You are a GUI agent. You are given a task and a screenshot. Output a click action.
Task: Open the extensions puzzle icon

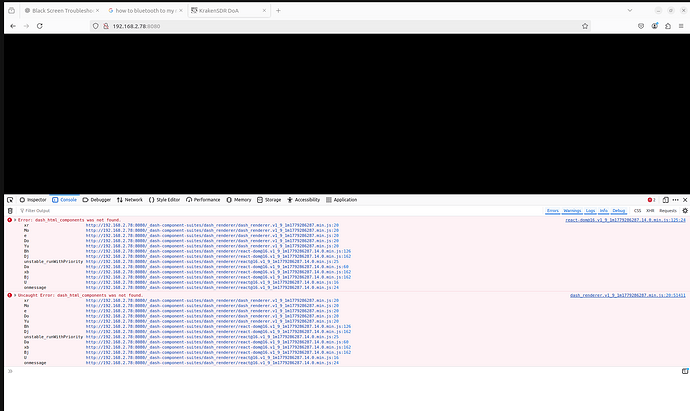point(668,26)
